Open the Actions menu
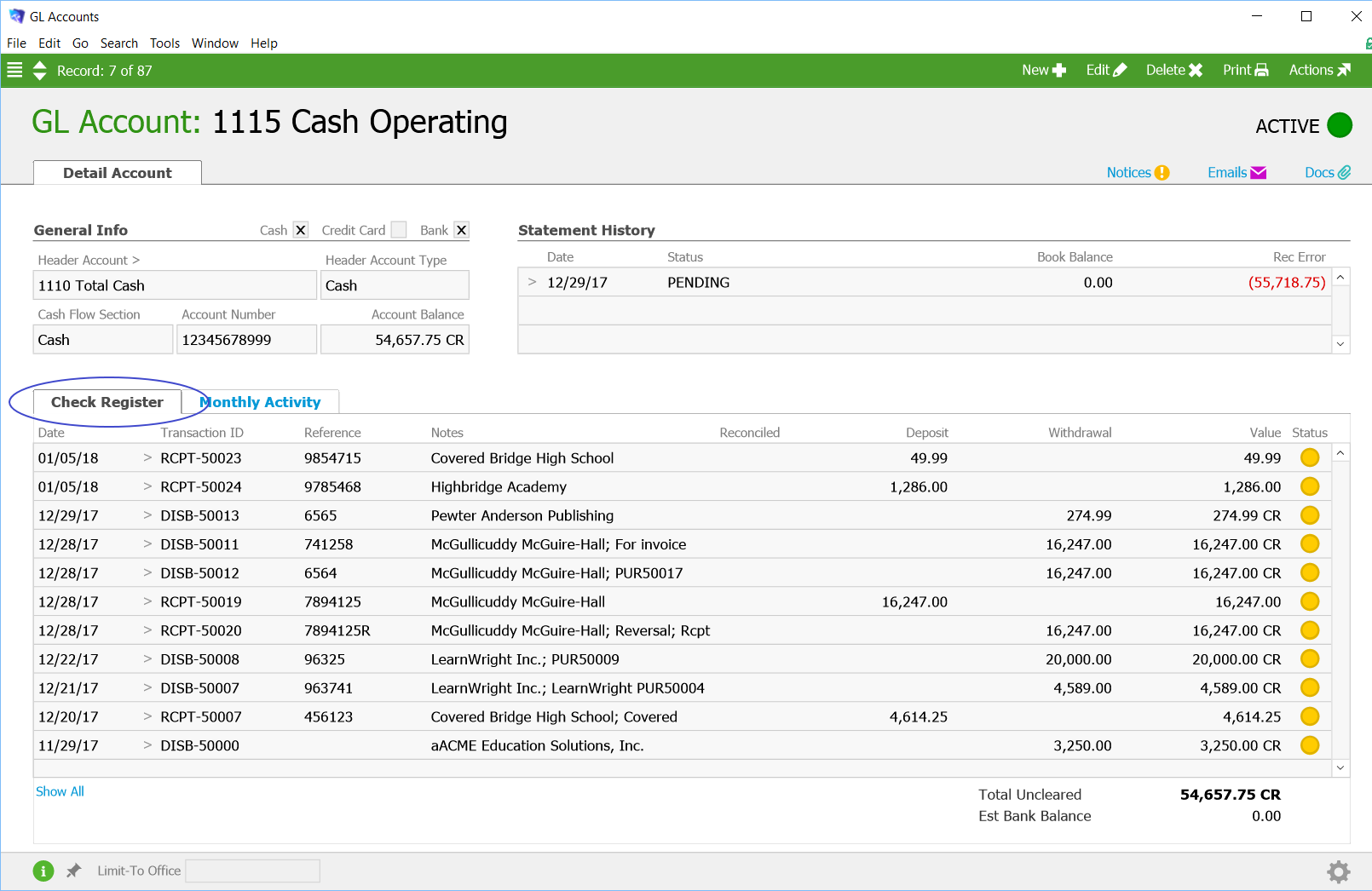Screen dimensions: 1372x891 pyautogui.click(x=1319, y=71)
